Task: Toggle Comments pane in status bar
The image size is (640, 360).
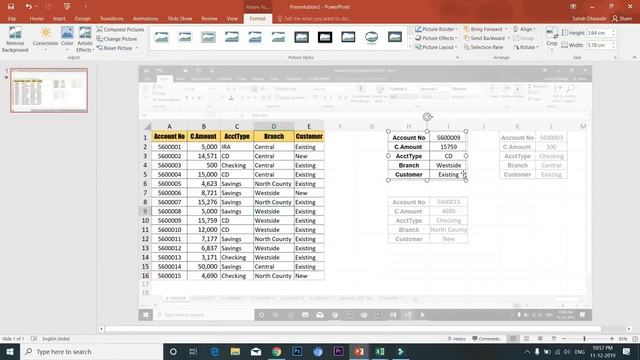Action: (x=486, y=339)
